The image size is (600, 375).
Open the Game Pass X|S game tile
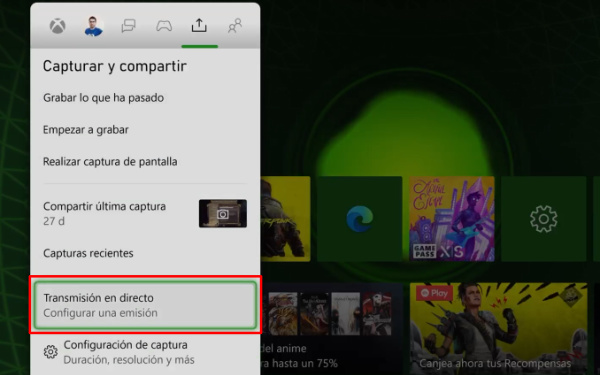[x=452, y=219]
